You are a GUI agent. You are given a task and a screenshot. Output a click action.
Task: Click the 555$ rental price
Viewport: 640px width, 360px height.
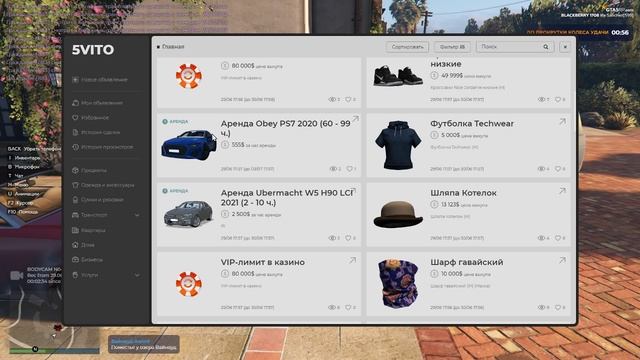tap(238, 144)
